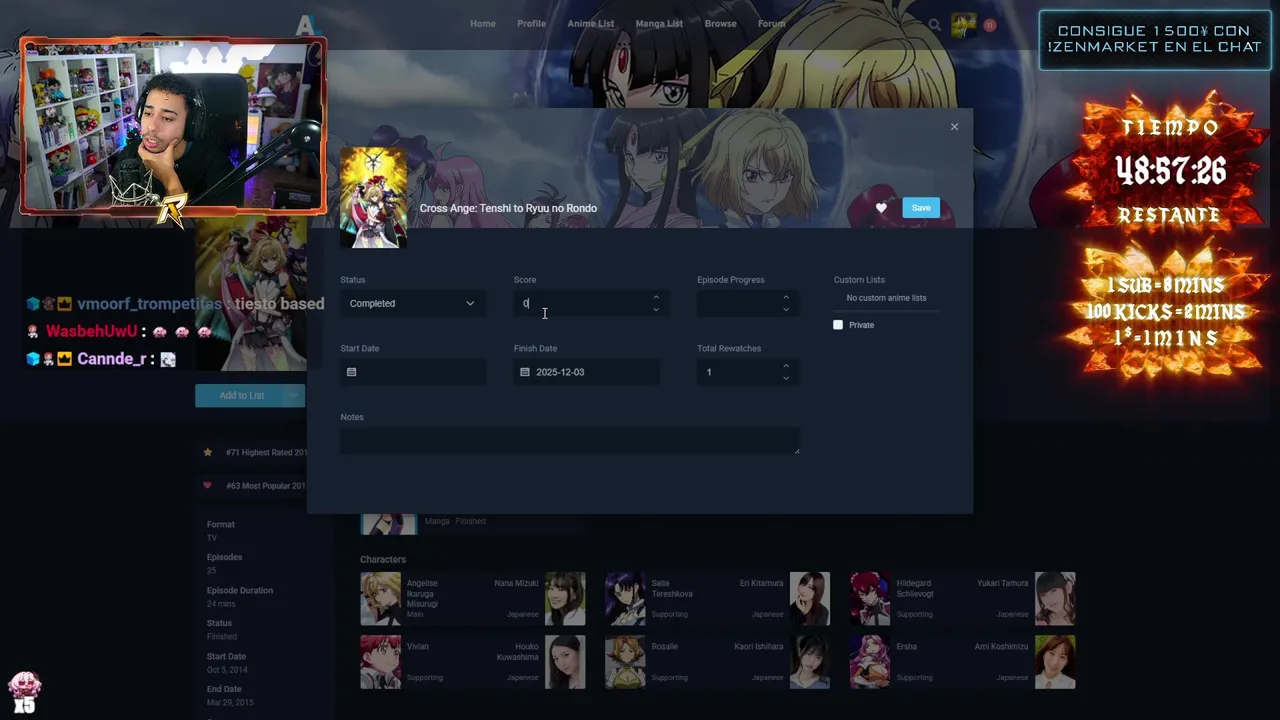Screen dimensions: 1280x720
Task: Click the Manga Finished relation thumbnail
Action: point(389,524)
